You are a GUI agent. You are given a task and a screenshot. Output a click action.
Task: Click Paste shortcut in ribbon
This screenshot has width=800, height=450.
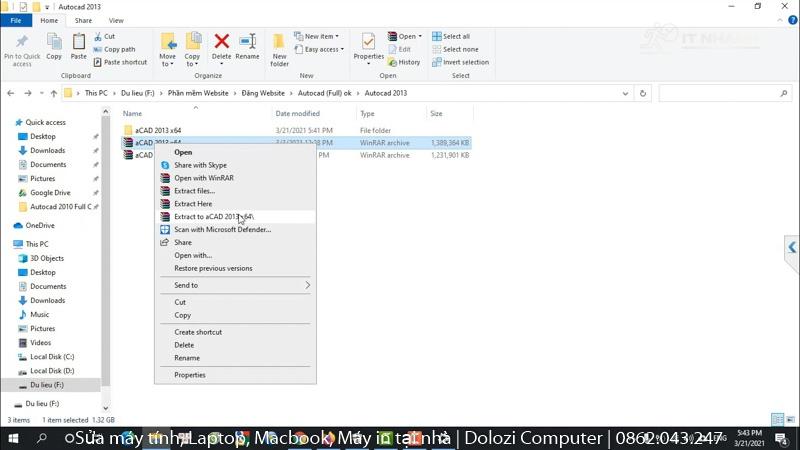pos(120,62)
